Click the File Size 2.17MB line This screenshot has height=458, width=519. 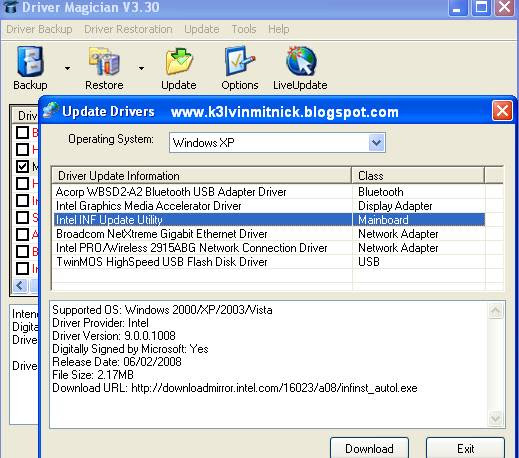coord(93,375)
